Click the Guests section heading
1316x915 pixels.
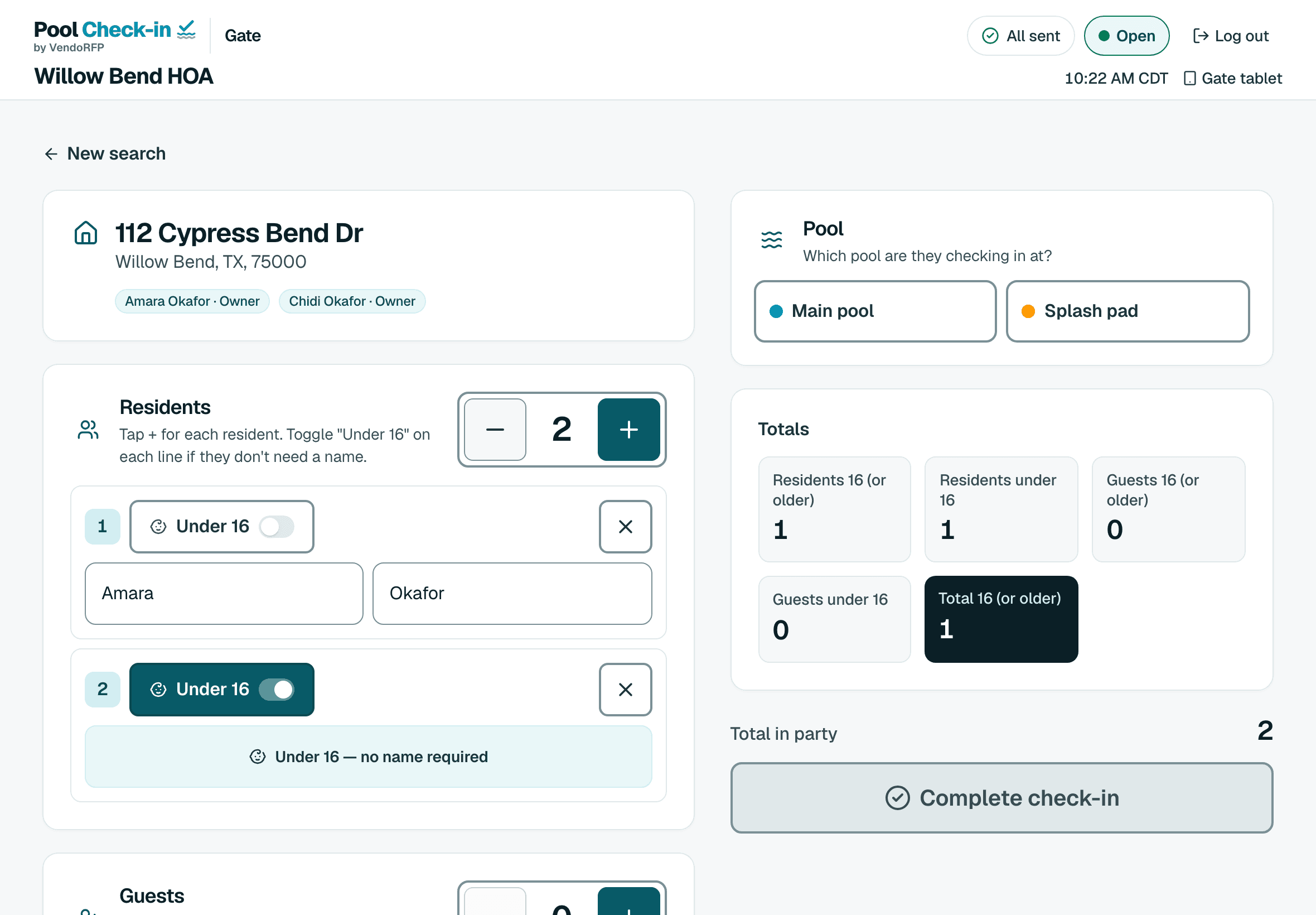[x=152, y=895]
